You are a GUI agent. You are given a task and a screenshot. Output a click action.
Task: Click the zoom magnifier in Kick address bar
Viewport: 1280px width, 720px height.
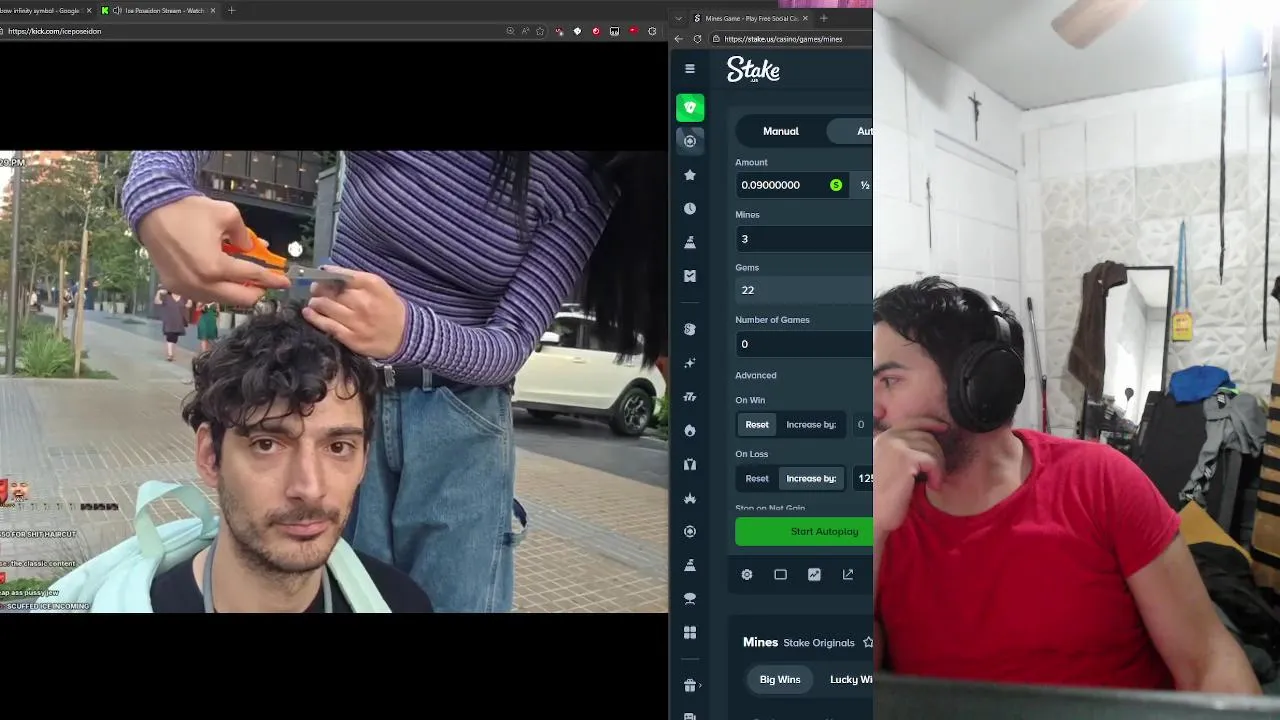pos(510,31)
